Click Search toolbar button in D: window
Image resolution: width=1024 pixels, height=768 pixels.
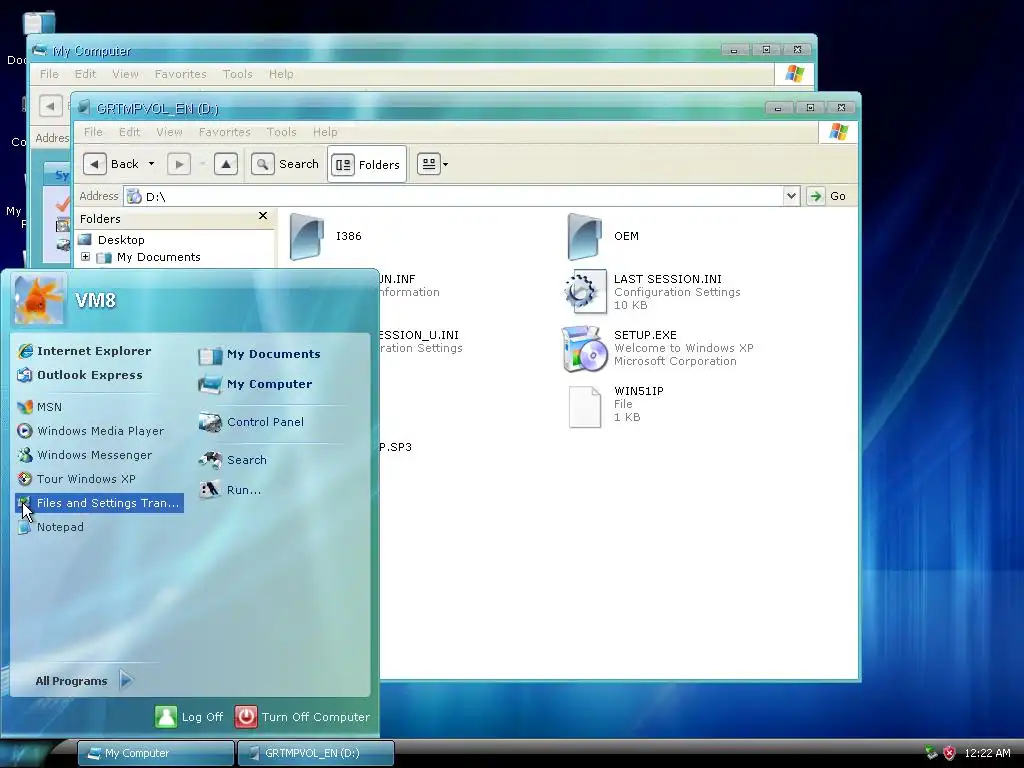click(285, 164)
